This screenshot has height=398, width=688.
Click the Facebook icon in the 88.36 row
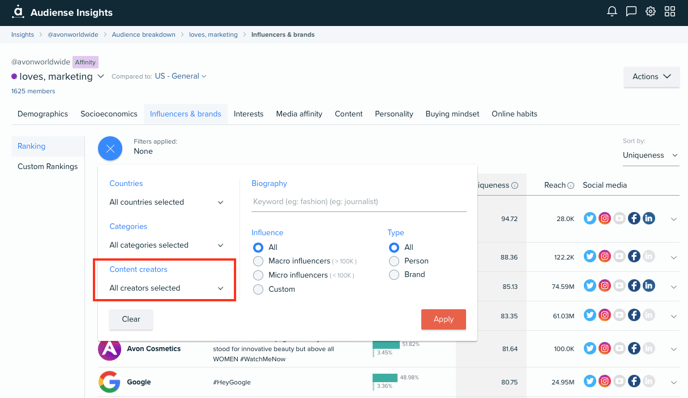click(634, 256)
